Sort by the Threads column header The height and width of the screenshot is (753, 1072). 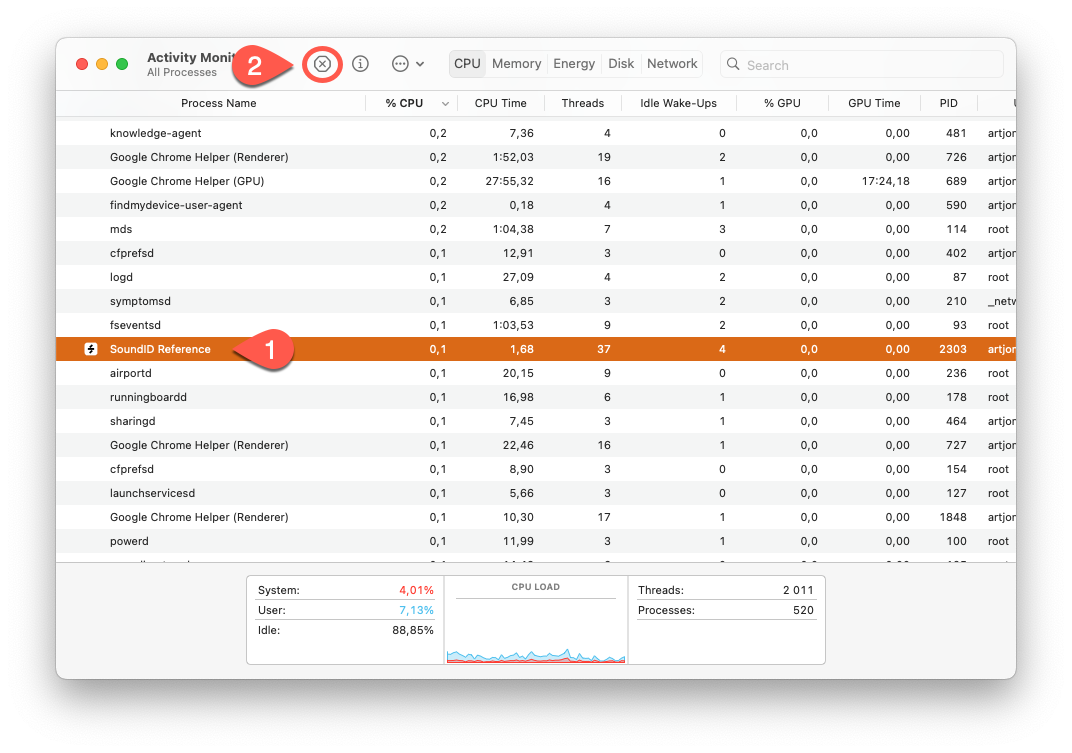coord(582,103)
